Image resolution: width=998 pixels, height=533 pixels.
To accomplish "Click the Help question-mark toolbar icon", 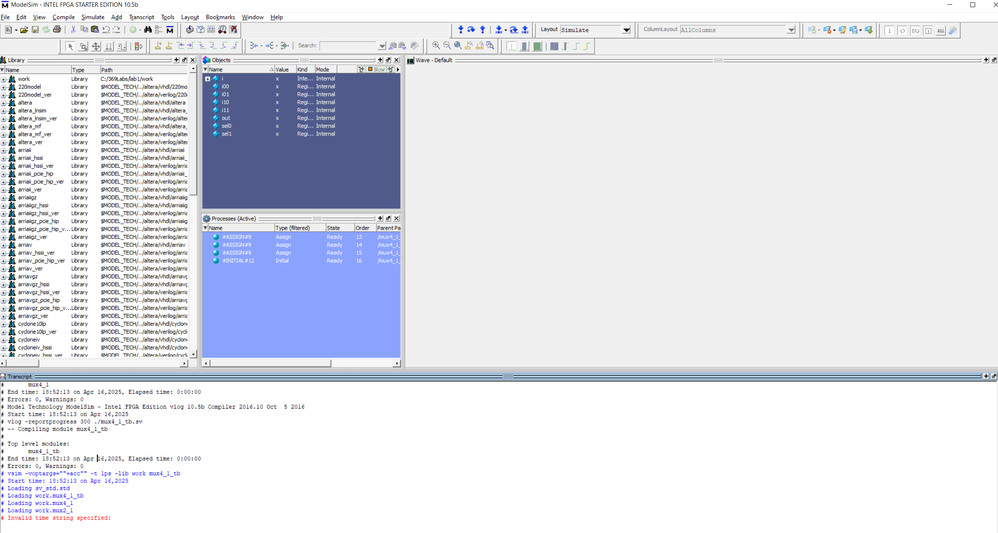I will pyautogui.click(x=200, y=30).
